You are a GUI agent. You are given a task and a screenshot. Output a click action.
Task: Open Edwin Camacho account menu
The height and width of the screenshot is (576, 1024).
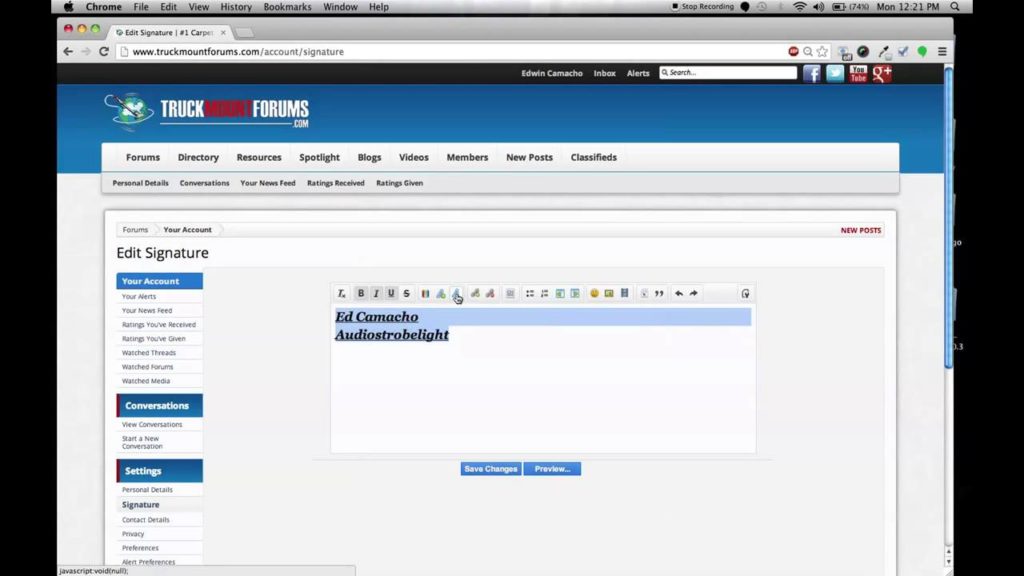552,73
